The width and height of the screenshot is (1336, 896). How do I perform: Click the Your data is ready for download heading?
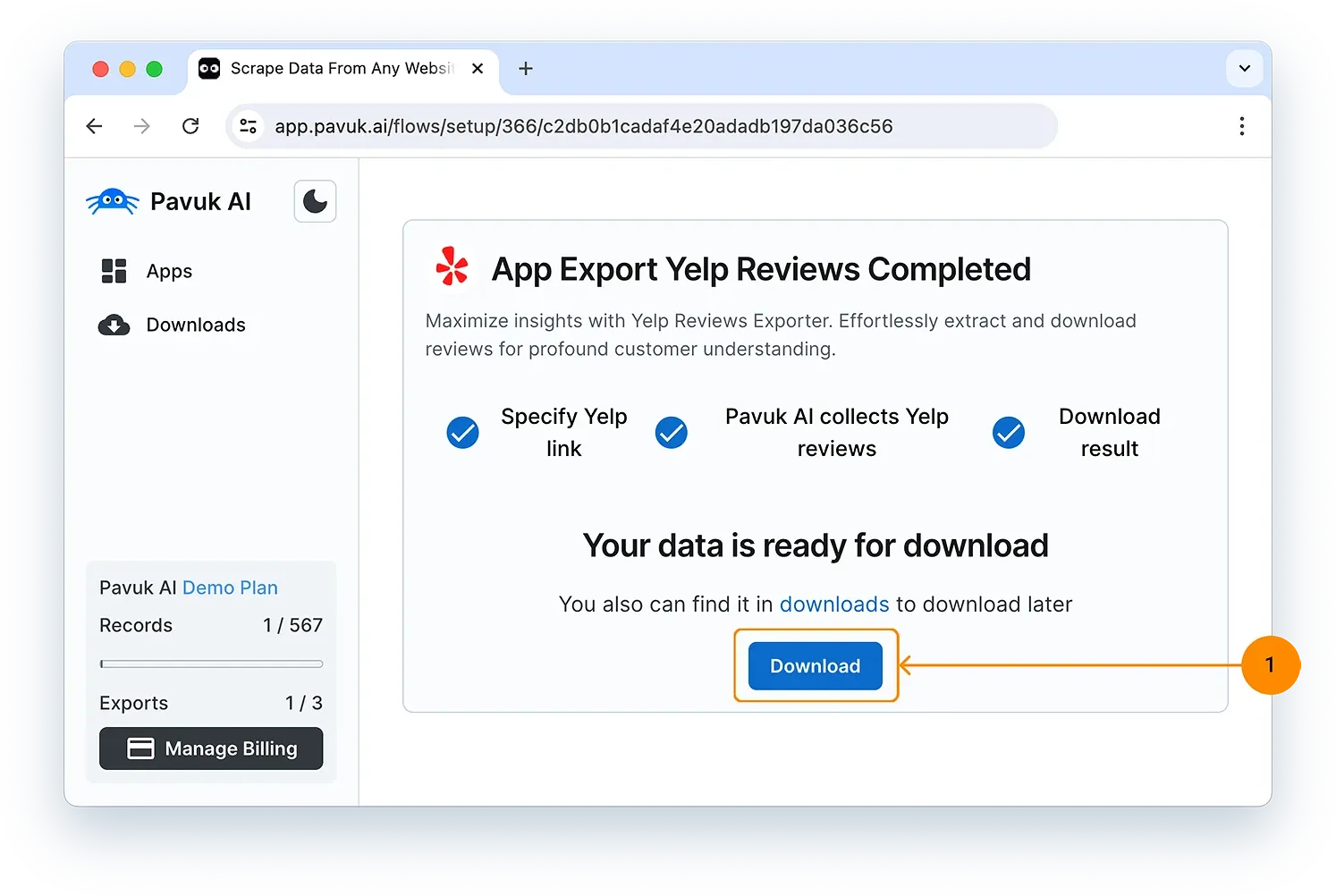click(816, 545)
